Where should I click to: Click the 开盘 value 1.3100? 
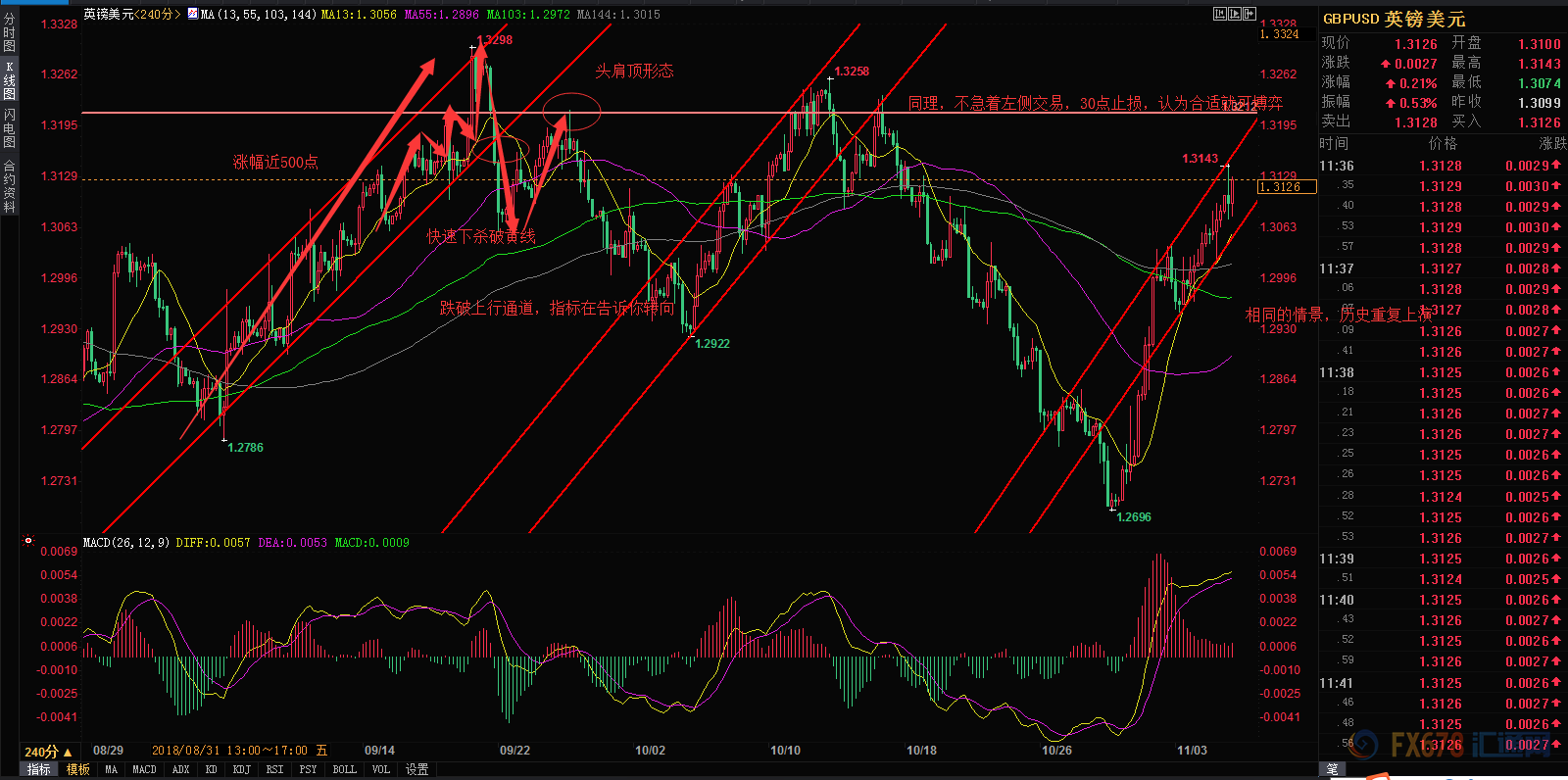coord(1539,44)
